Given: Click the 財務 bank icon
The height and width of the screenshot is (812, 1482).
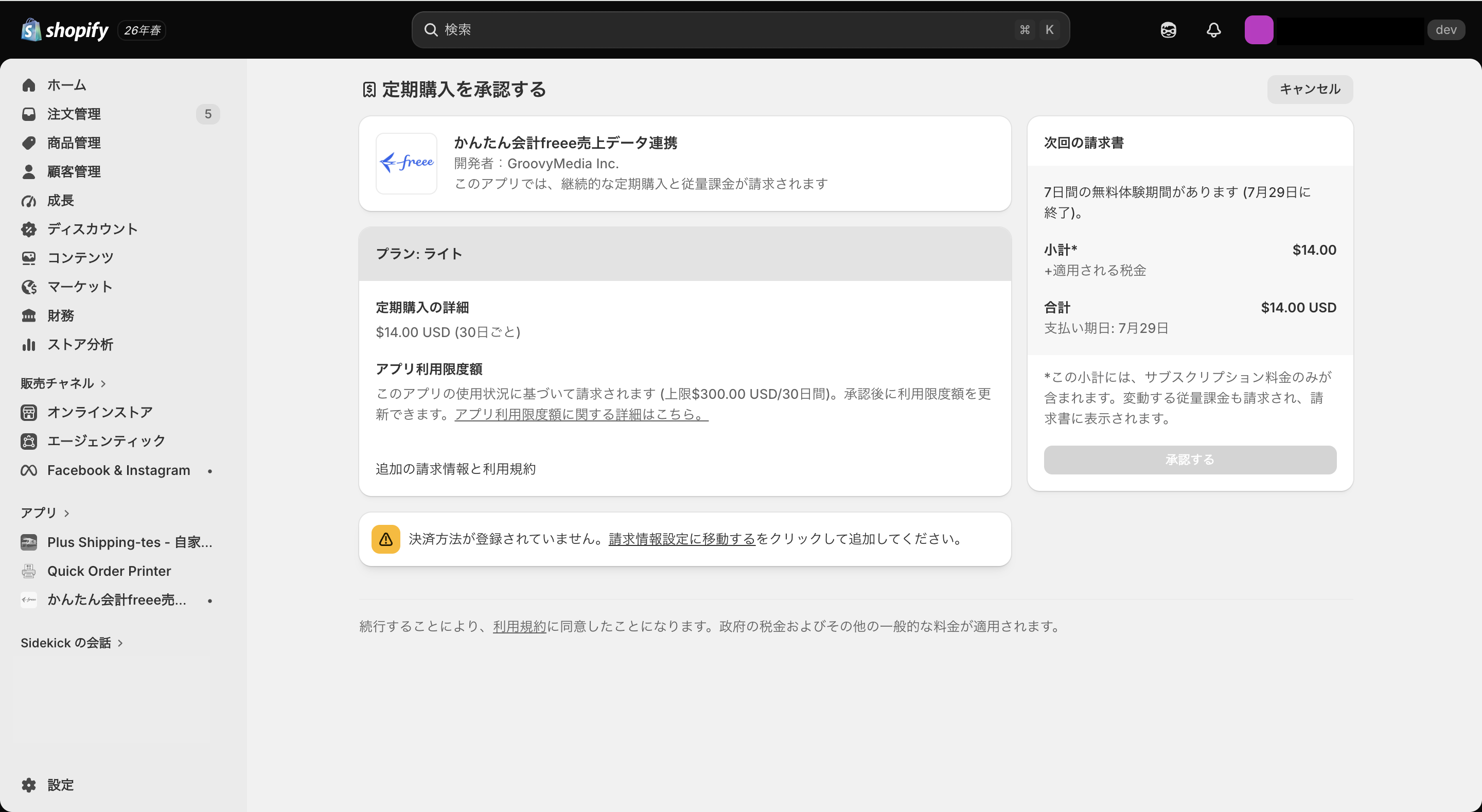Looking at the screenshot, I should tap(29, 315).
